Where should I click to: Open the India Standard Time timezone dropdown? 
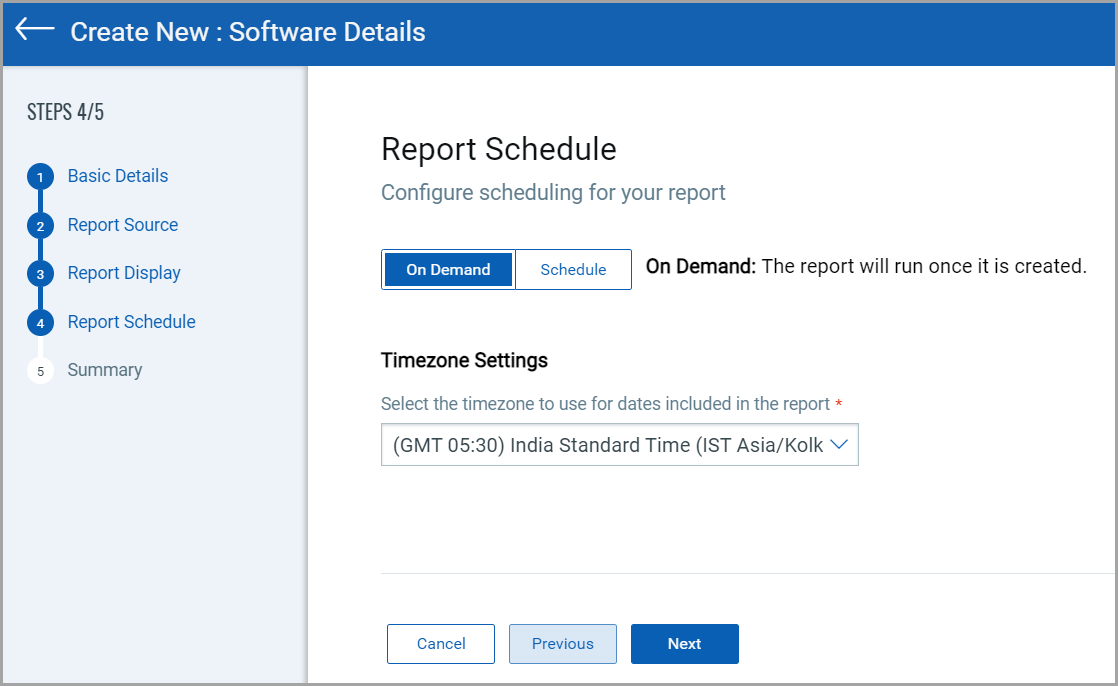tap(608, 446)
